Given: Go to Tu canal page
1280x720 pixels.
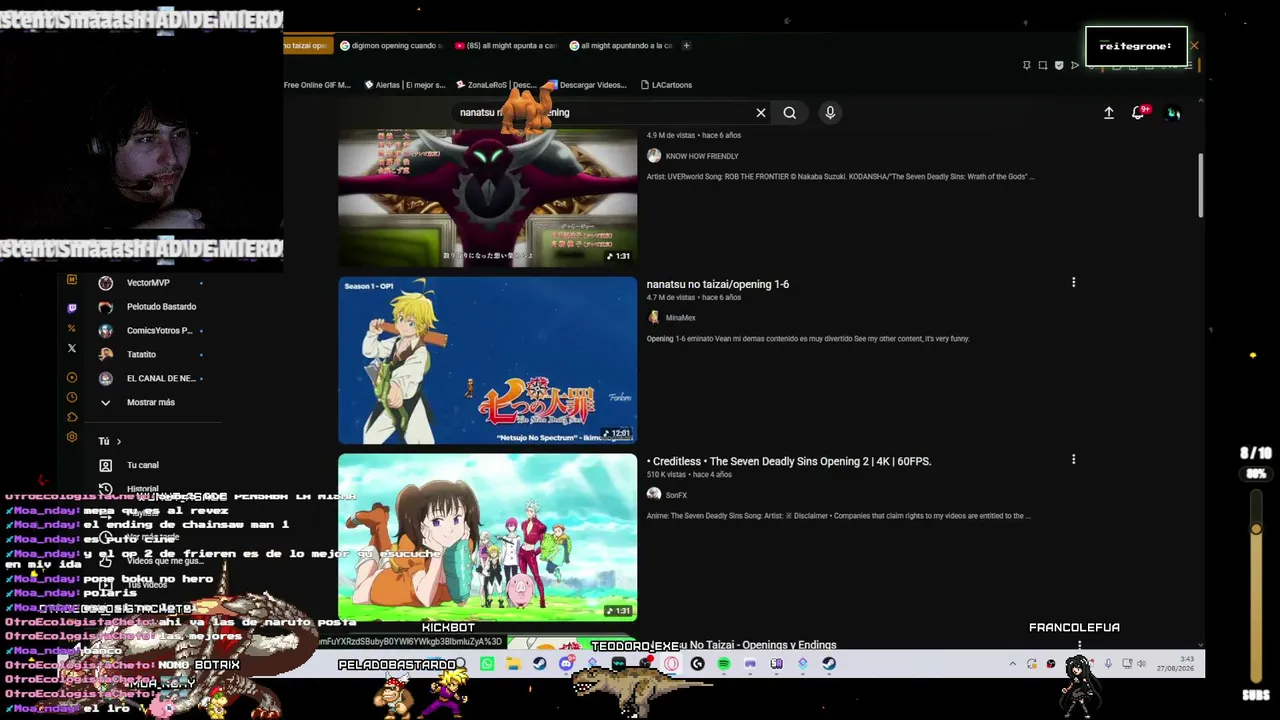Looking at the screenshot, I should pos(143,465).
